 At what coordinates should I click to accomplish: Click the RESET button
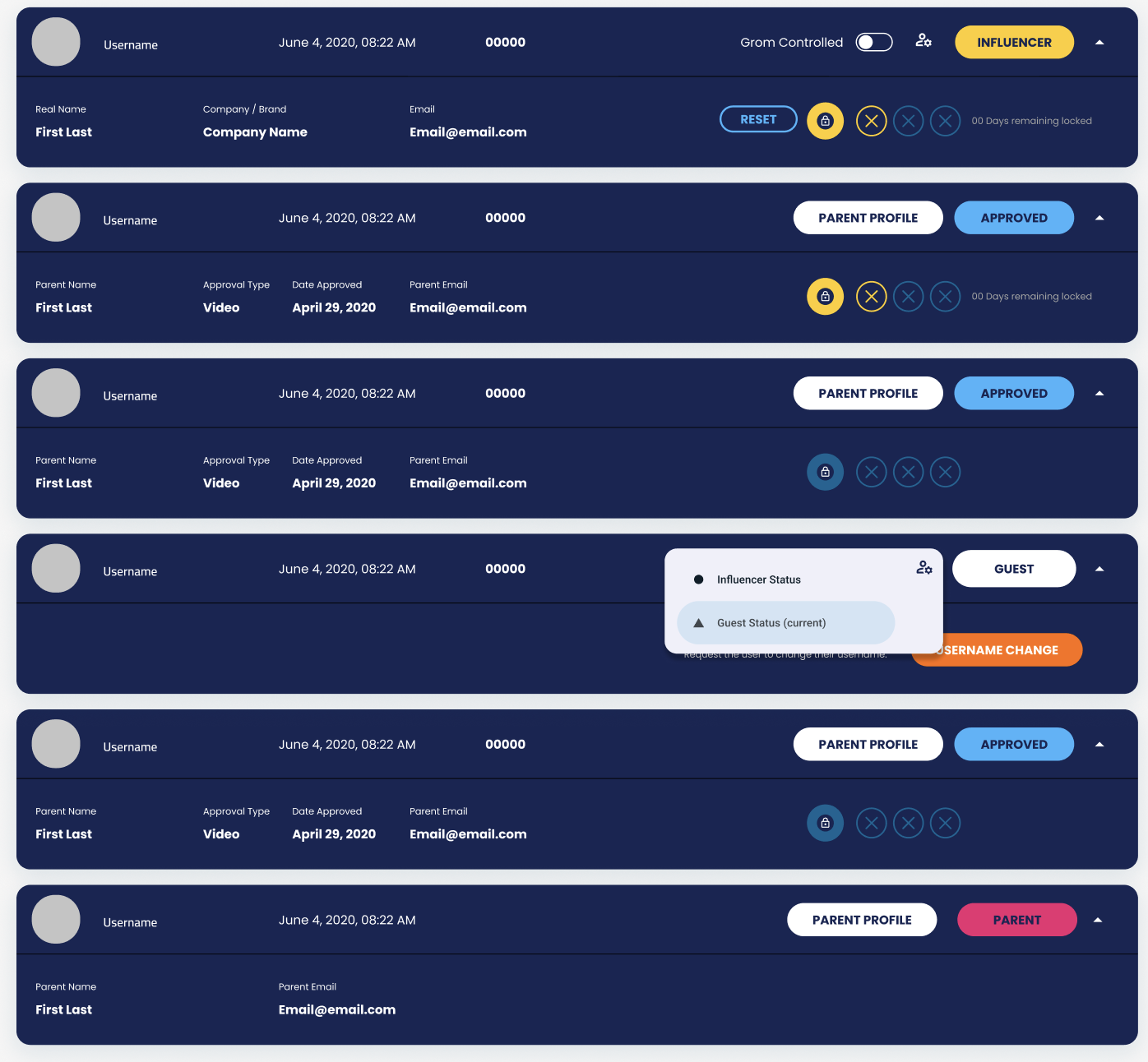pos(758,119)
